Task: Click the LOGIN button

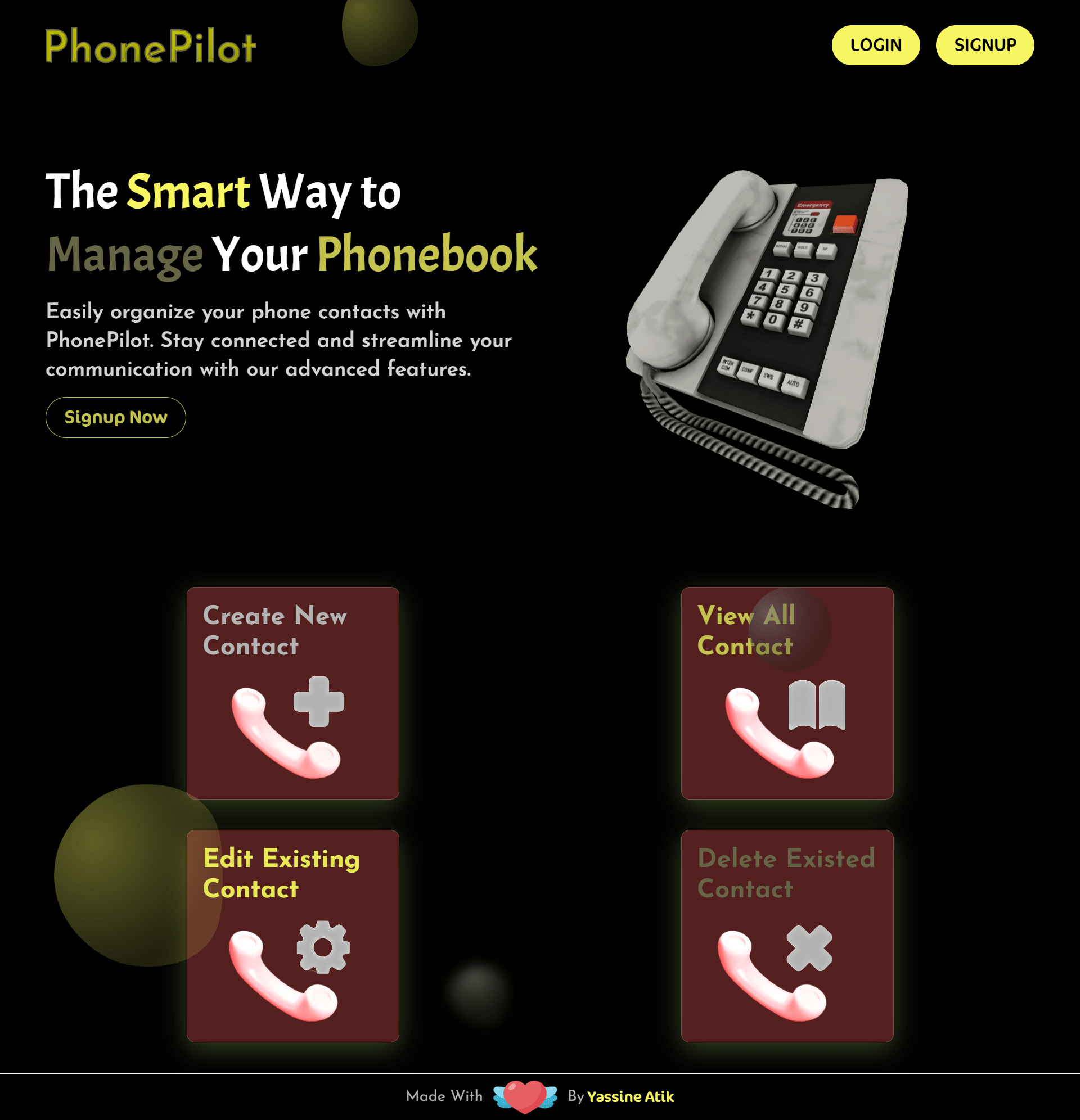Action: 876,45
